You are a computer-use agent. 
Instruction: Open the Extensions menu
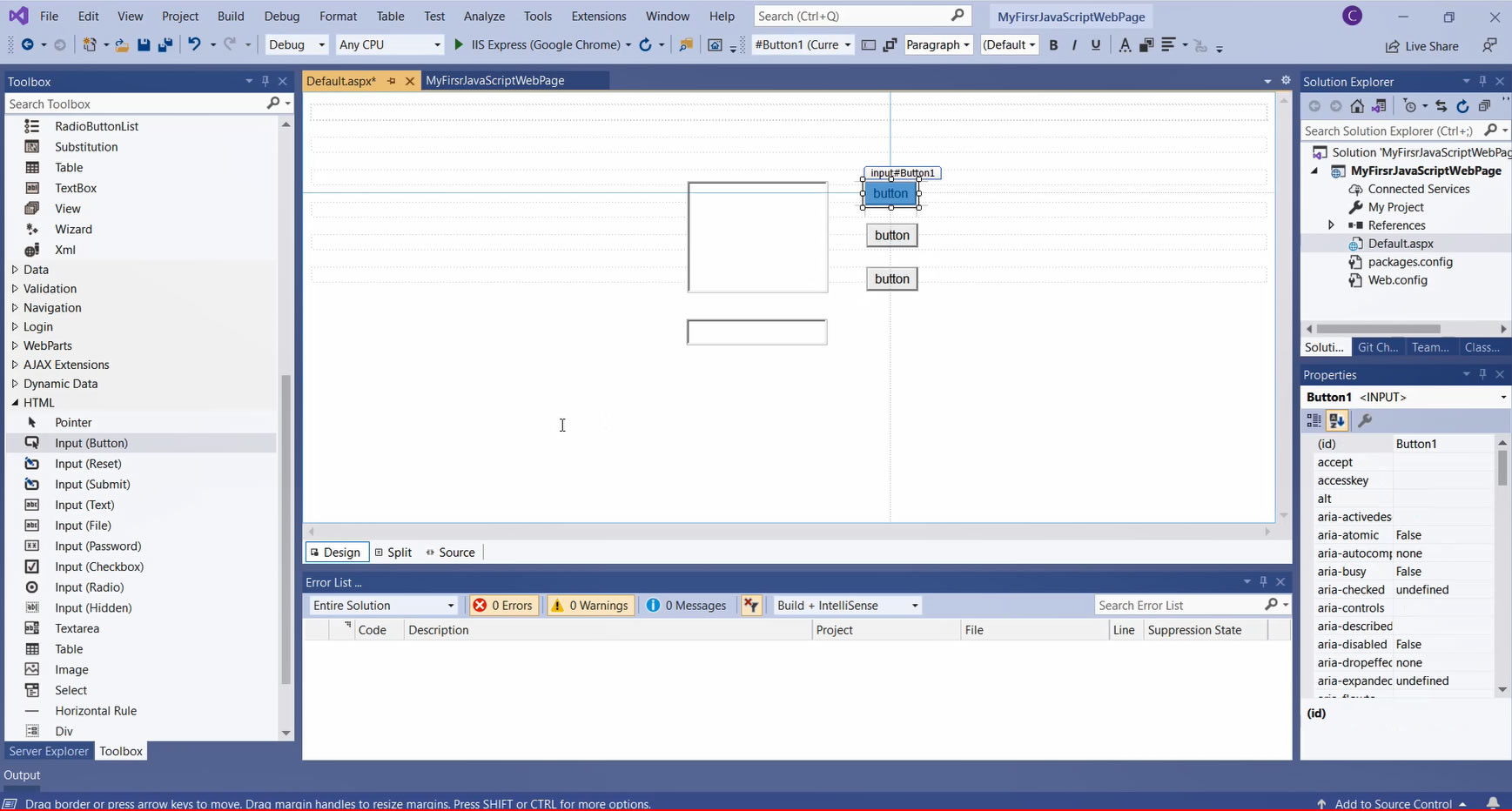[x=598, y=17]
